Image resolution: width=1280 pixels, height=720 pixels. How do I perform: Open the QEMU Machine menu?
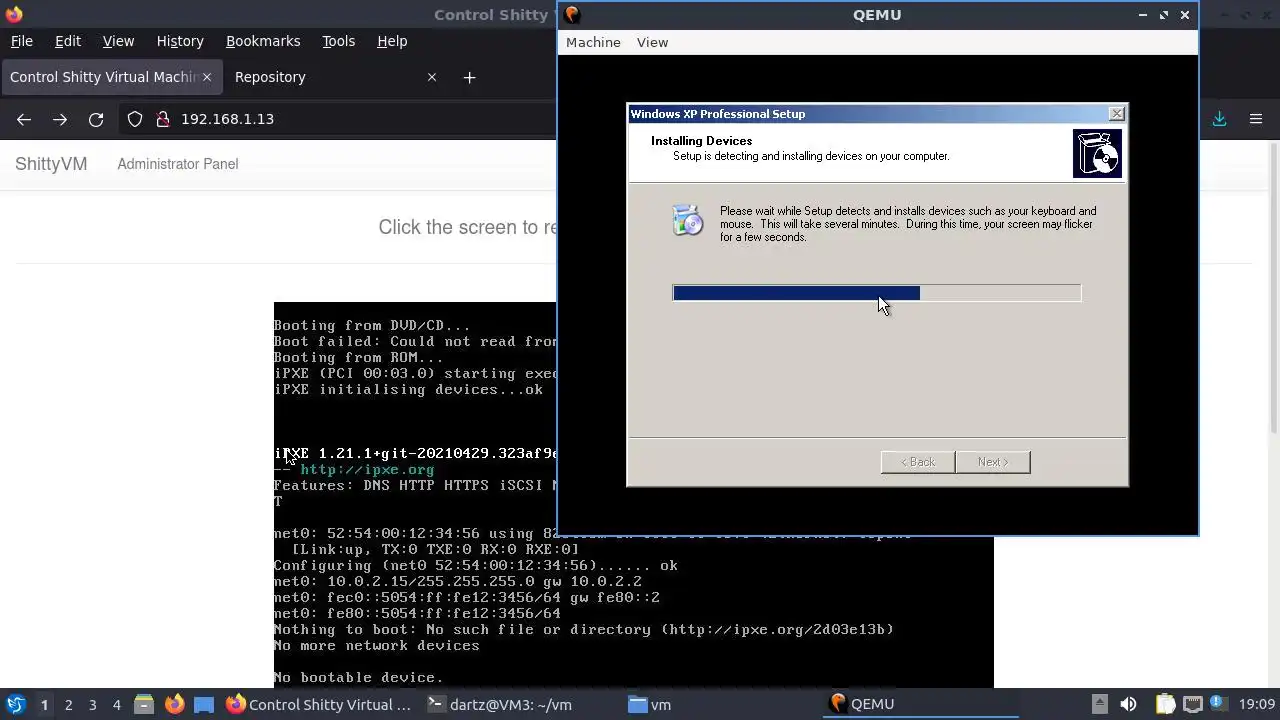tap(593, 42)
